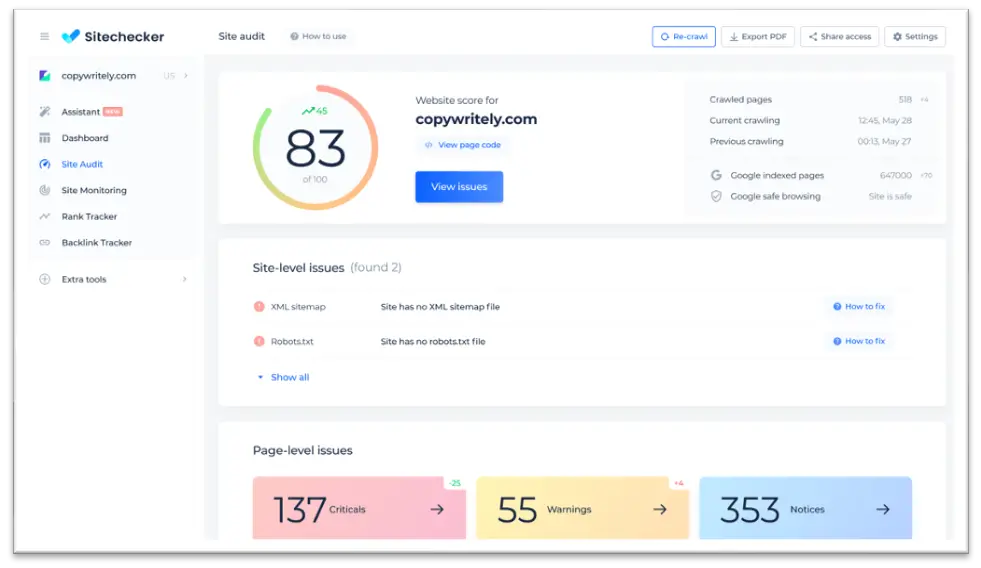Click the copywritely.com site favicon
The width and height of the screenshot is (981, 568).
pos(44,76)
